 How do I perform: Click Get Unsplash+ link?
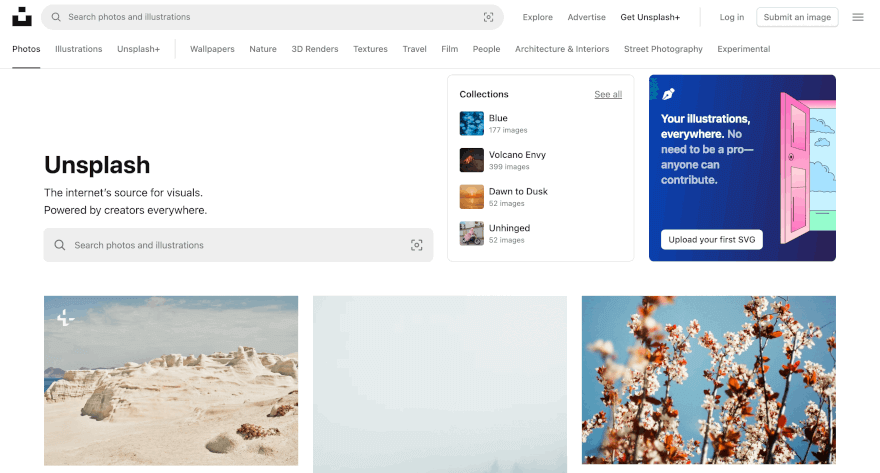pos(650,17)
